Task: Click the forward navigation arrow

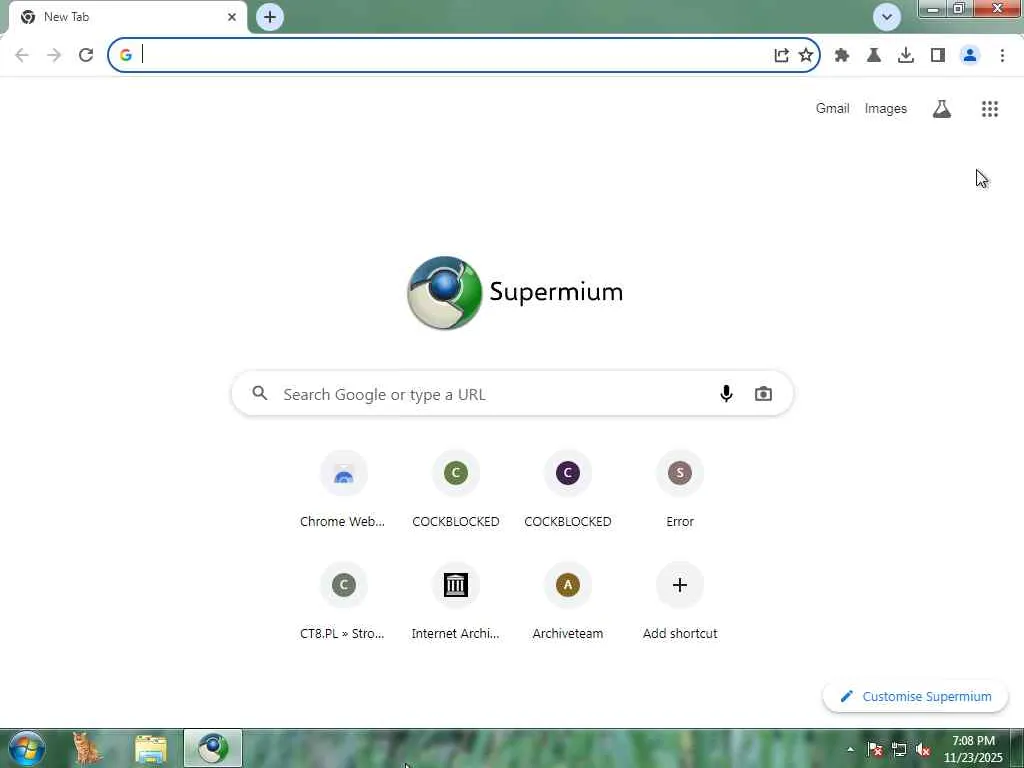Action: coord(54,55)
